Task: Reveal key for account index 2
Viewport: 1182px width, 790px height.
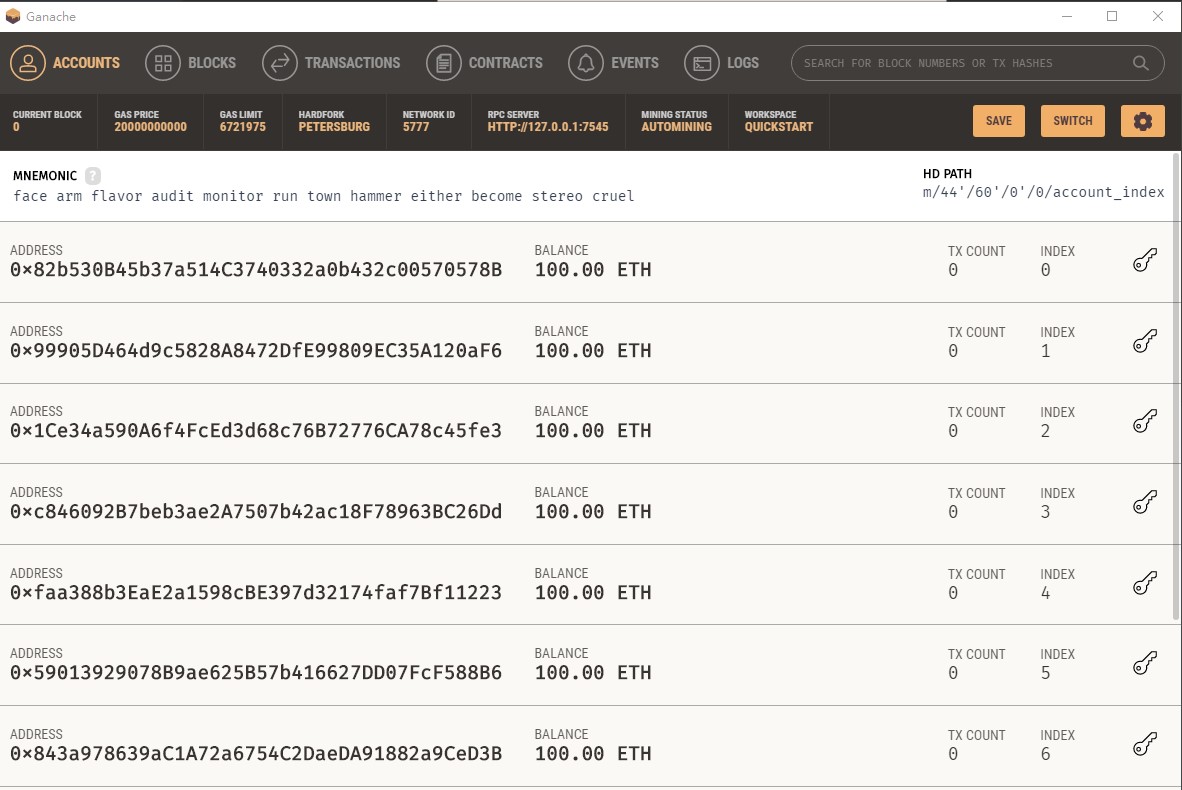Action: pos(1144,422)
